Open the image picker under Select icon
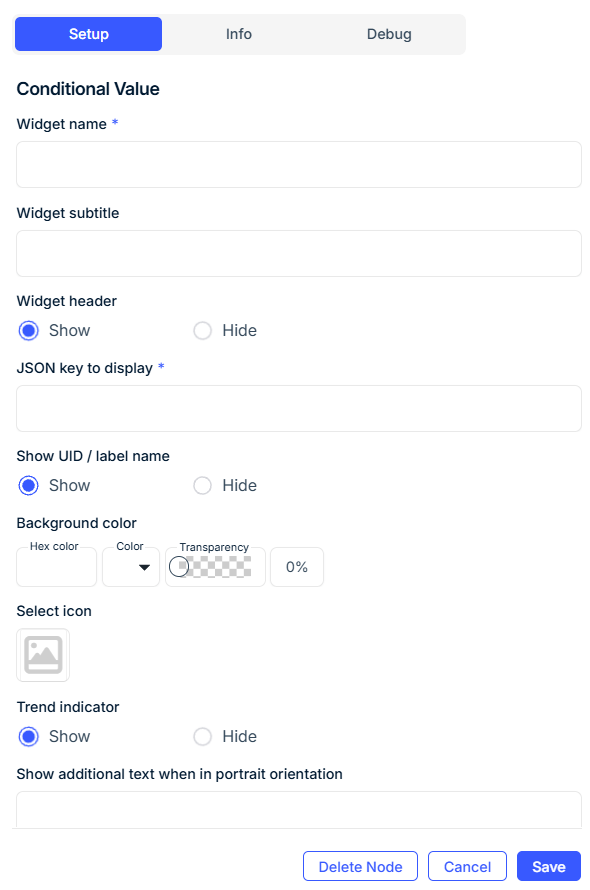This screenshot has width=590, height=890. (x=41, y=655)
